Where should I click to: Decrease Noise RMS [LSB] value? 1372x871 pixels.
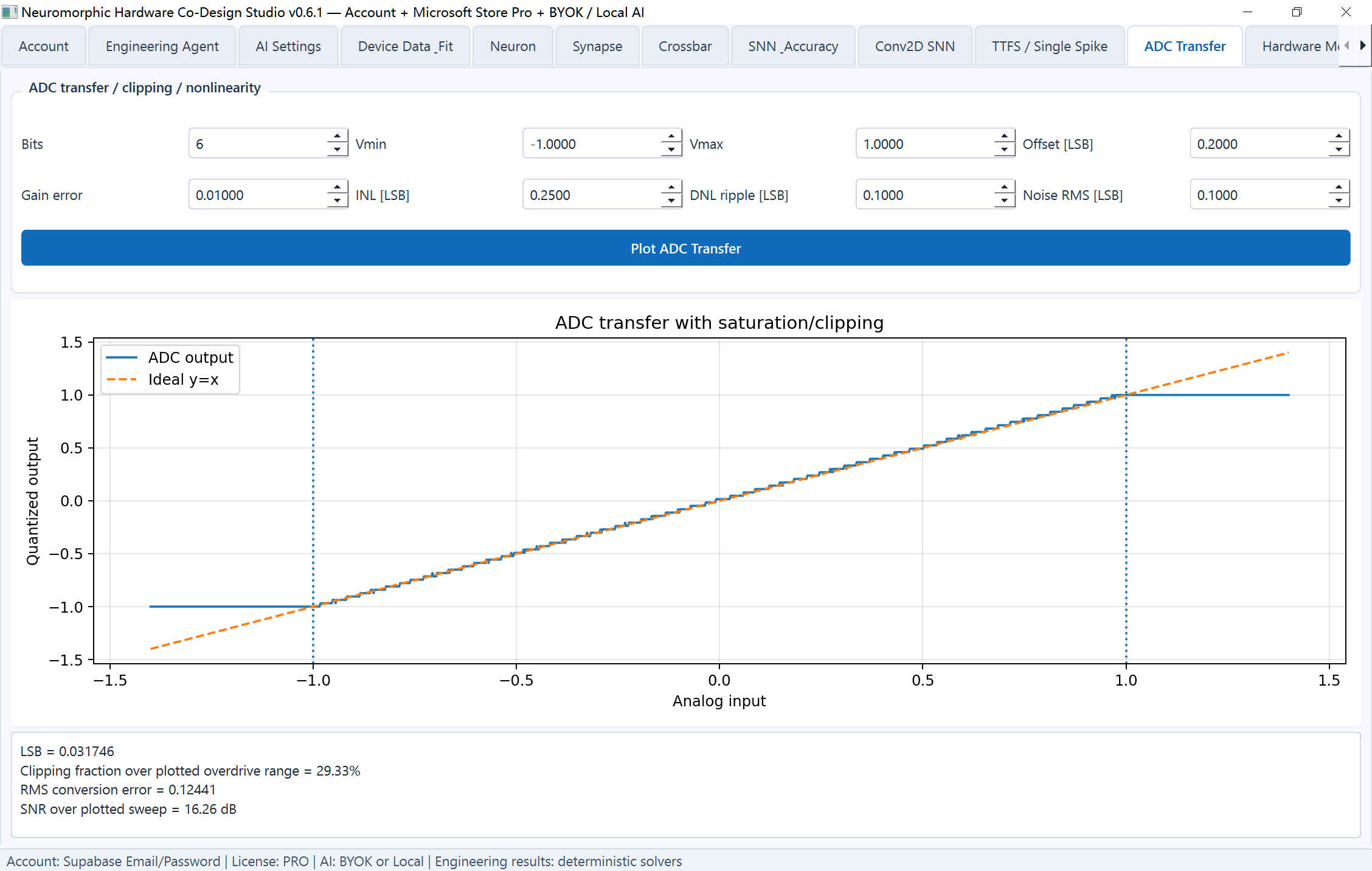[1339, 201]
